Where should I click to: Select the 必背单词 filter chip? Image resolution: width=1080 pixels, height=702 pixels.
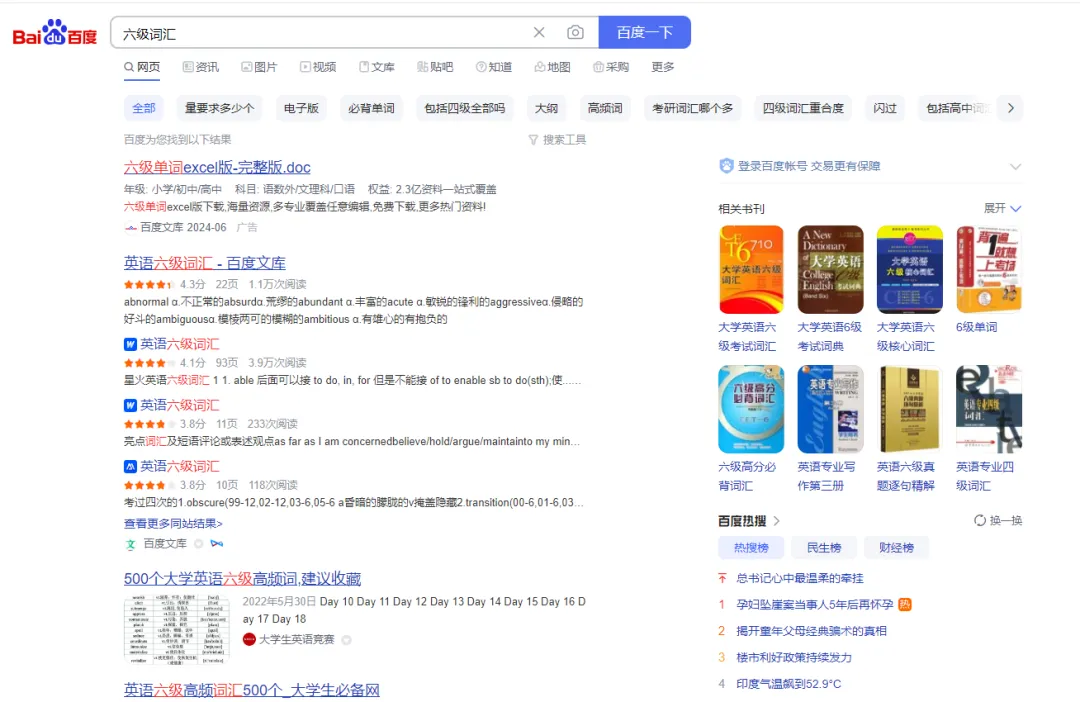371,108
